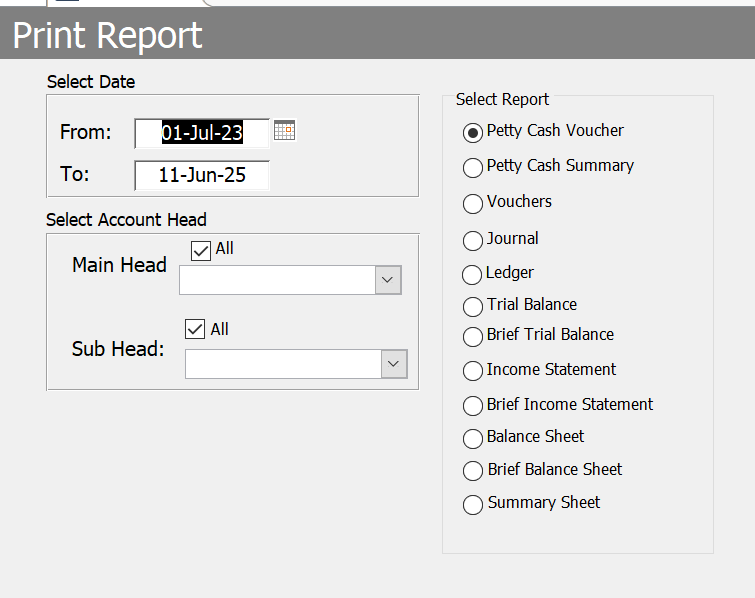Pick the Trial Balance report
The image size is (755, 598).
[473, 307]
